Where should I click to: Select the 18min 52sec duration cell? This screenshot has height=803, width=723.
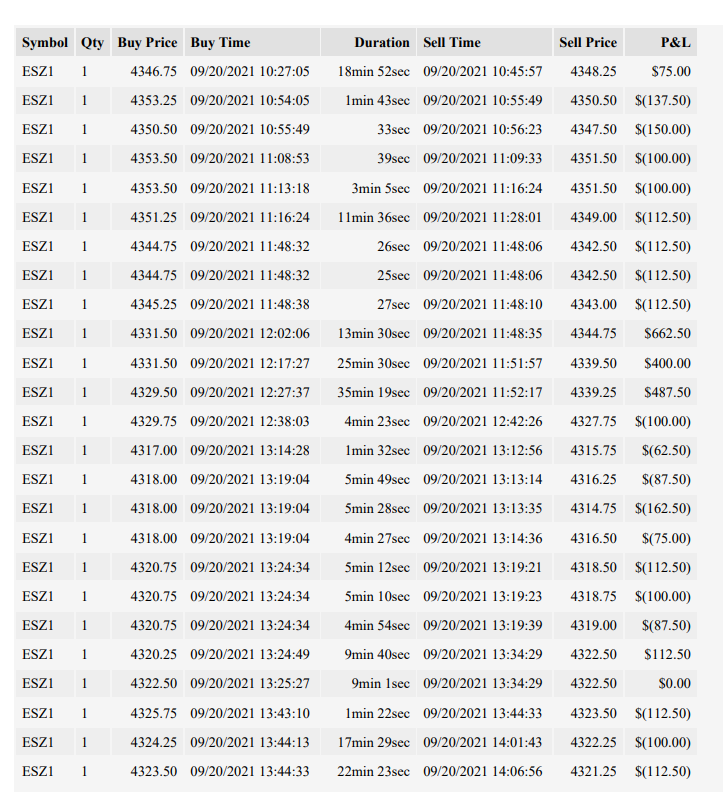pyautogui.click(x=369, y=71)
